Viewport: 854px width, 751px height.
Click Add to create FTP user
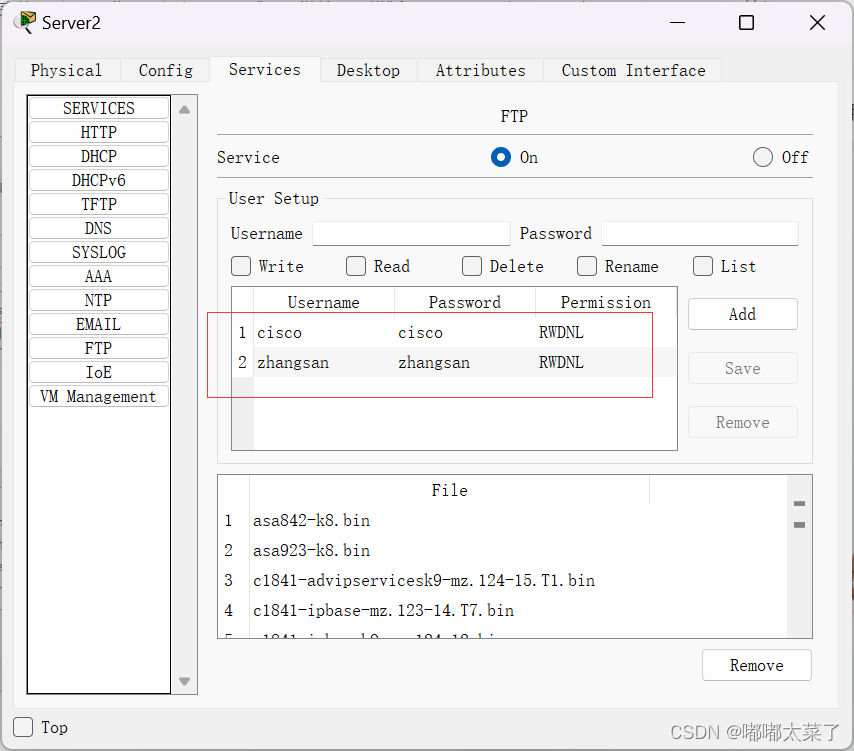742,314
